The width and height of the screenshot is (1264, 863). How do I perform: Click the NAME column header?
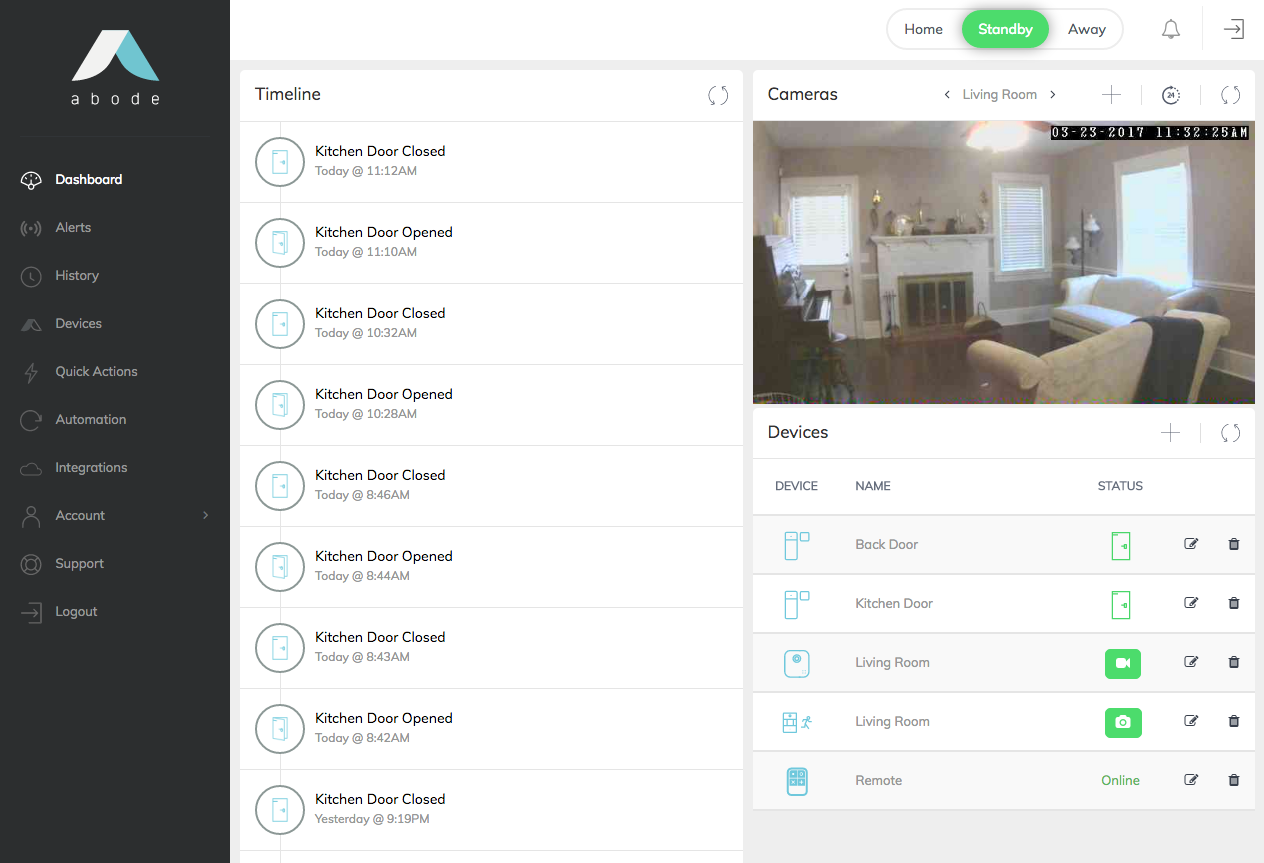872,487
